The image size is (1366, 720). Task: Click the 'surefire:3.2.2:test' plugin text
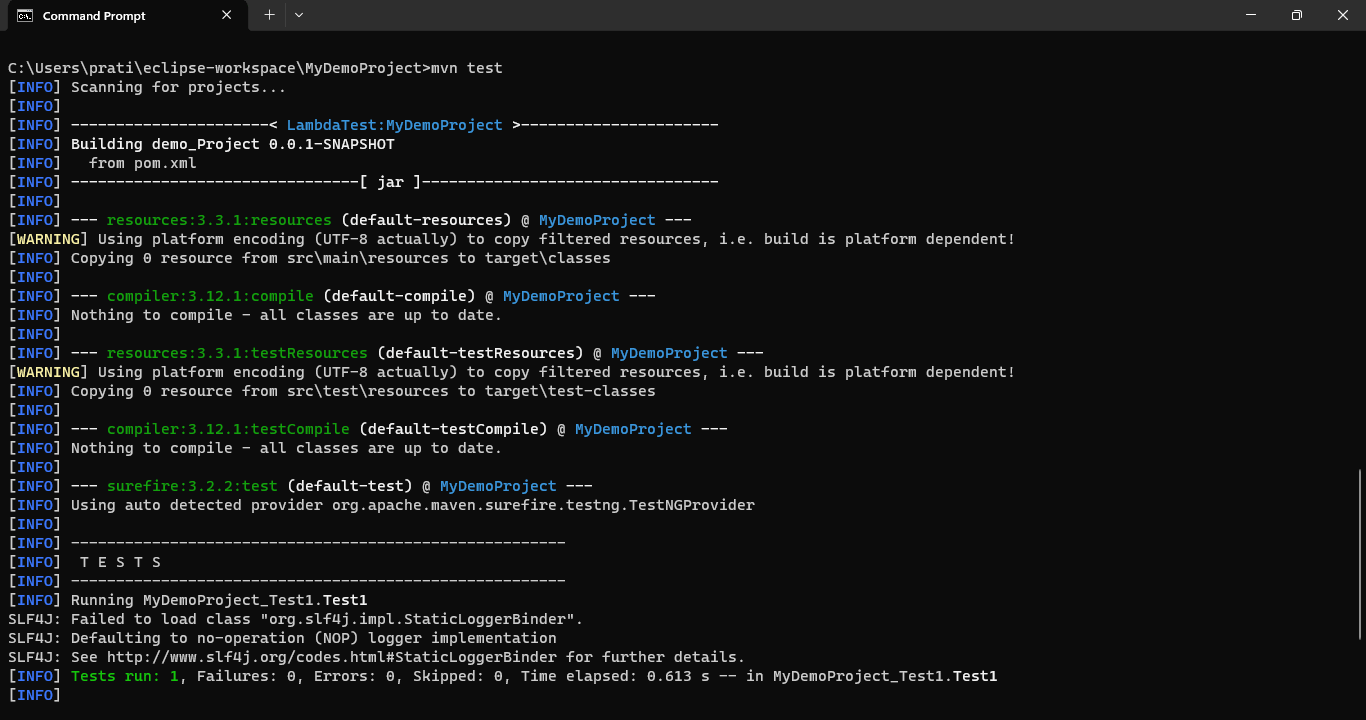coord(192,486)
